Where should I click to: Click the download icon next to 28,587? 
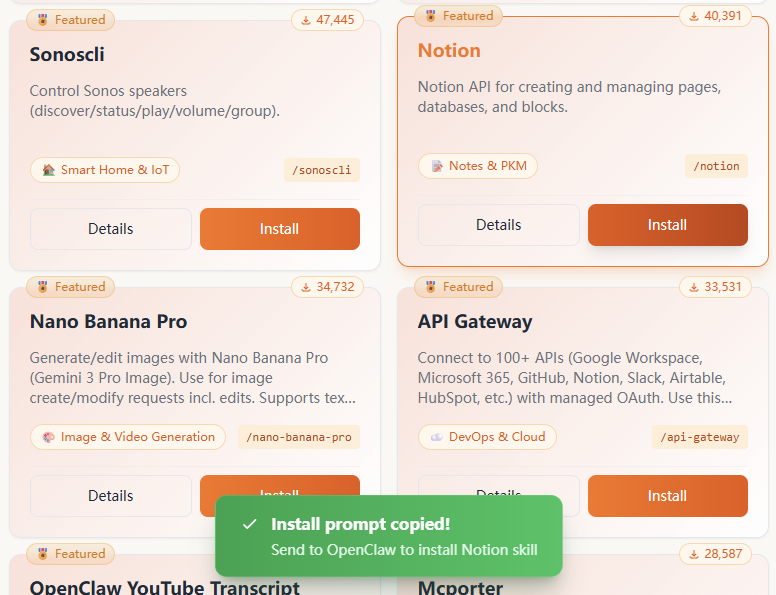[x=694, y=554]
